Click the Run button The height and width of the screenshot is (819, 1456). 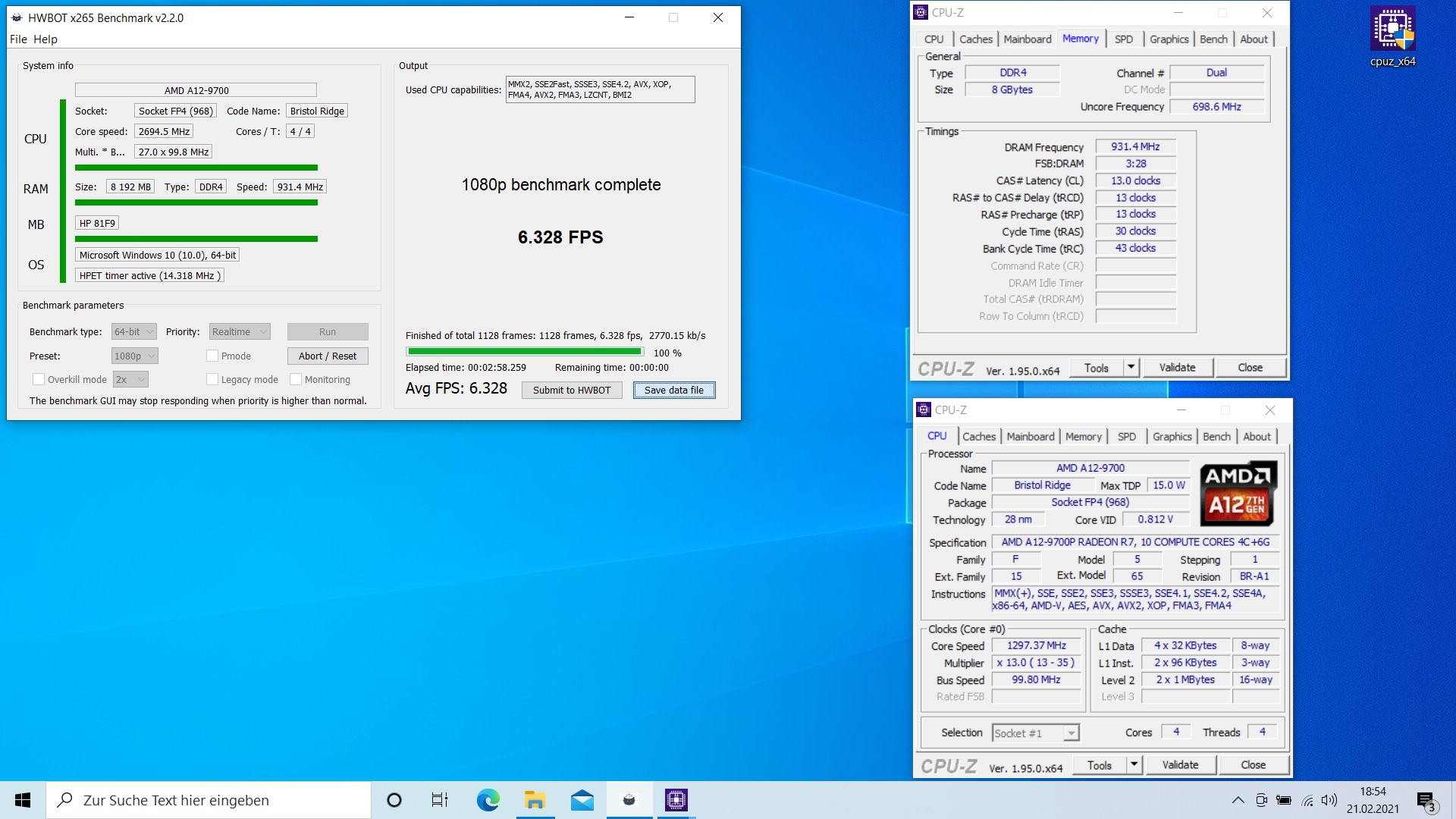pos(328,331)
